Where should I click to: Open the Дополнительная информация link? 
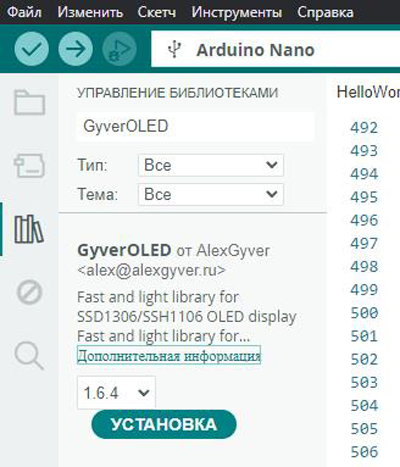pyautogui.click(x=169, y=356)
